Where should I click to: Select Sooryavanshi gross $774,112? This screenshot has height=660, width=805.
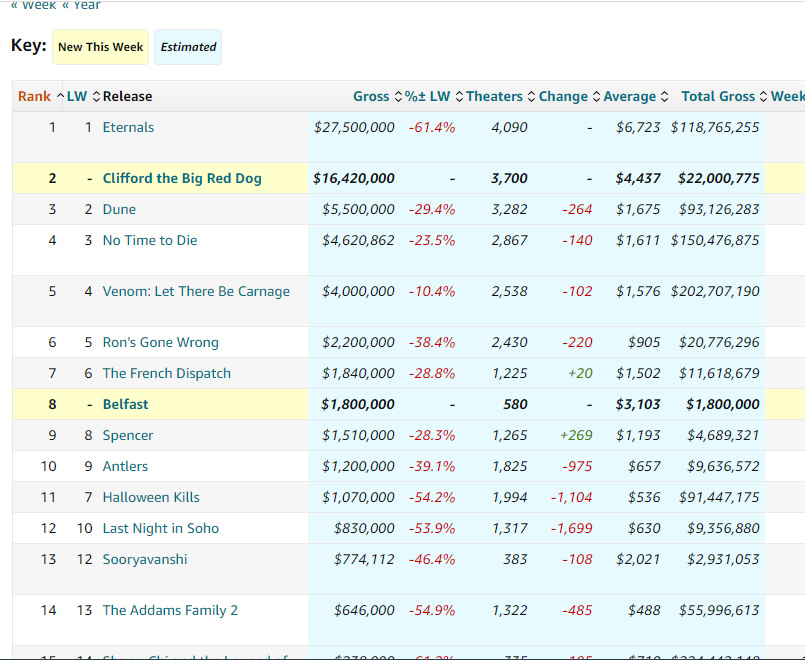click(365, 559)
